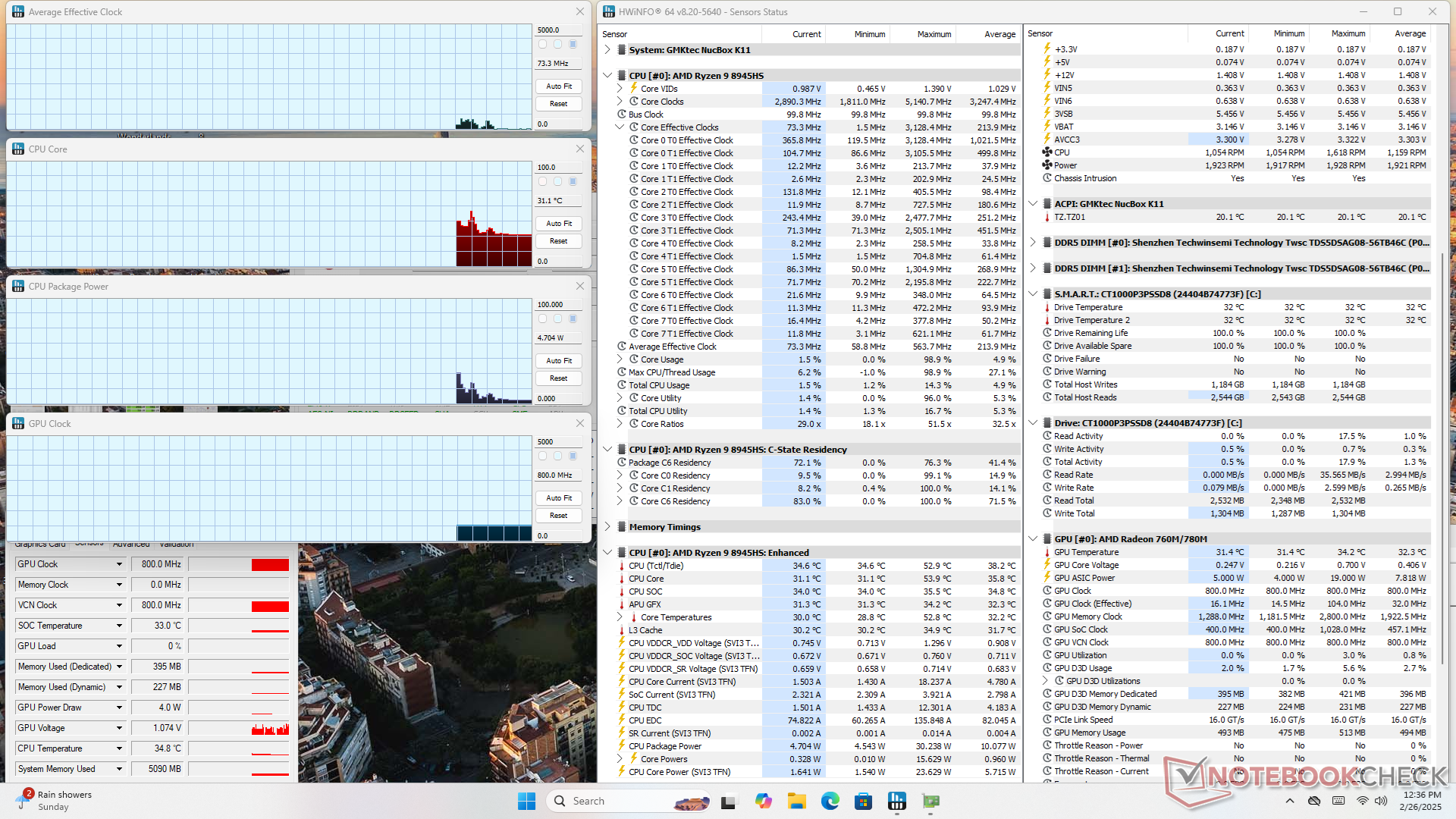The image size is (1456, 819).
Task: Click the fan icon for the CPU RPM row
Action: (x=1047, y=152)
